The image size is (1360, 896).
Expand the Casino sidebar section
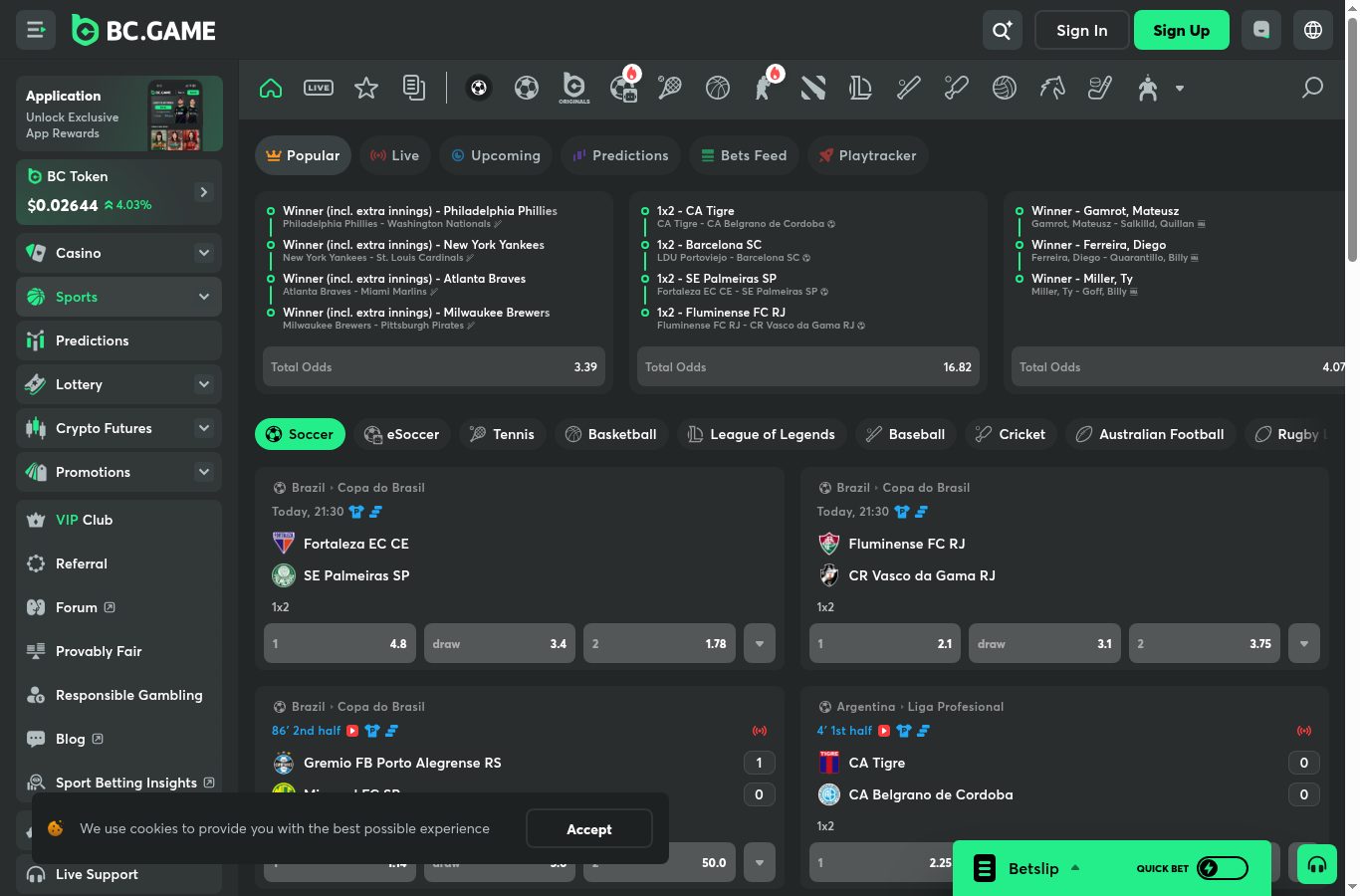(204, 253)
